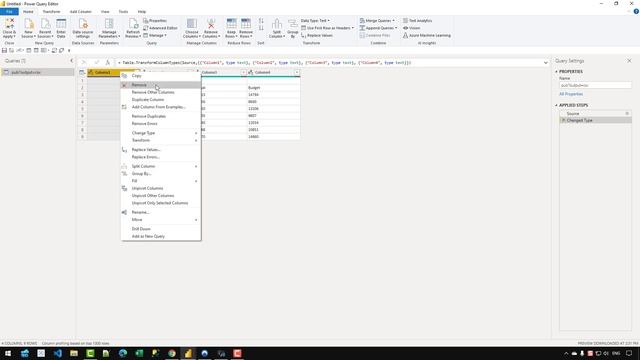Open the New Source button
Image resolution: width=640 pixels, height=360 pixels.
click(x=28, y=28)
